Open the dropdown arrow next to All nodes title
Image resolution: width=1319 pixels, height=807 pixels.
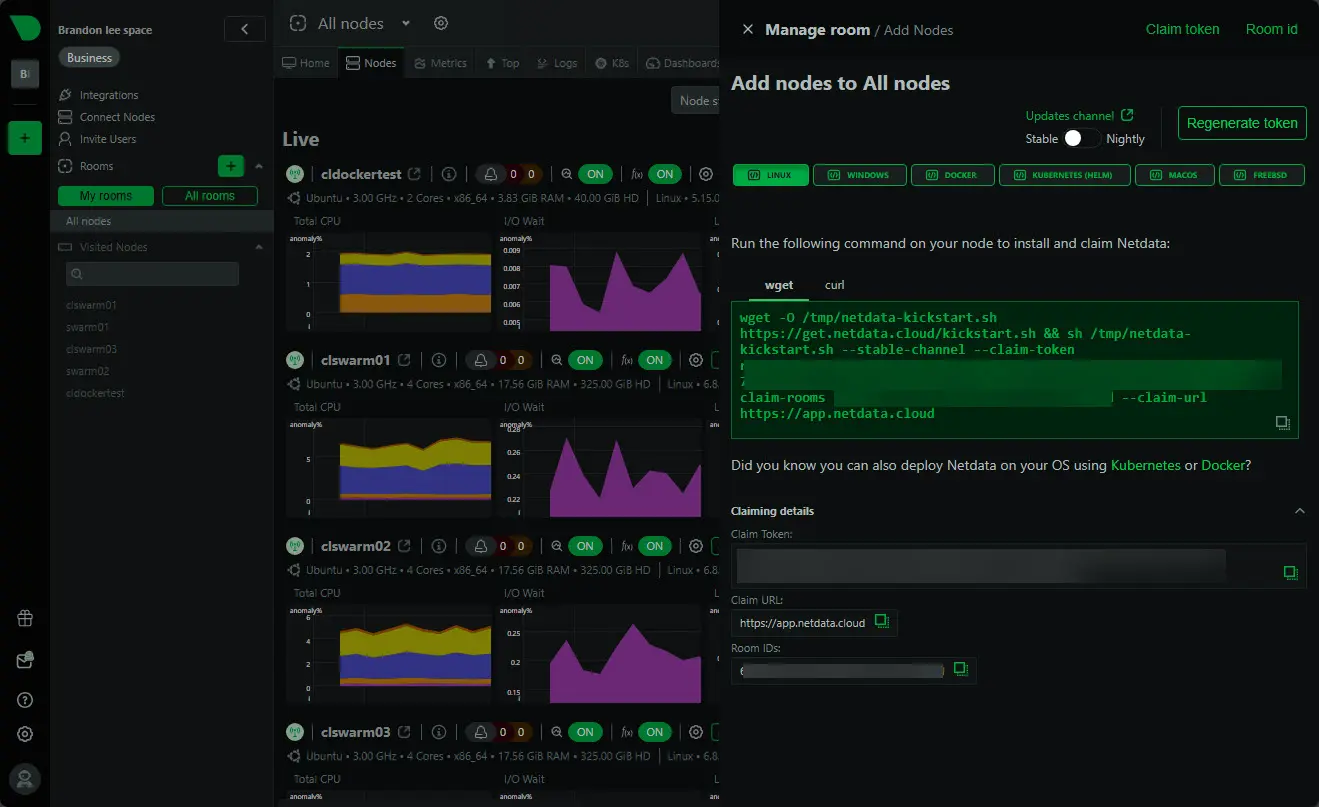point(406,23)
